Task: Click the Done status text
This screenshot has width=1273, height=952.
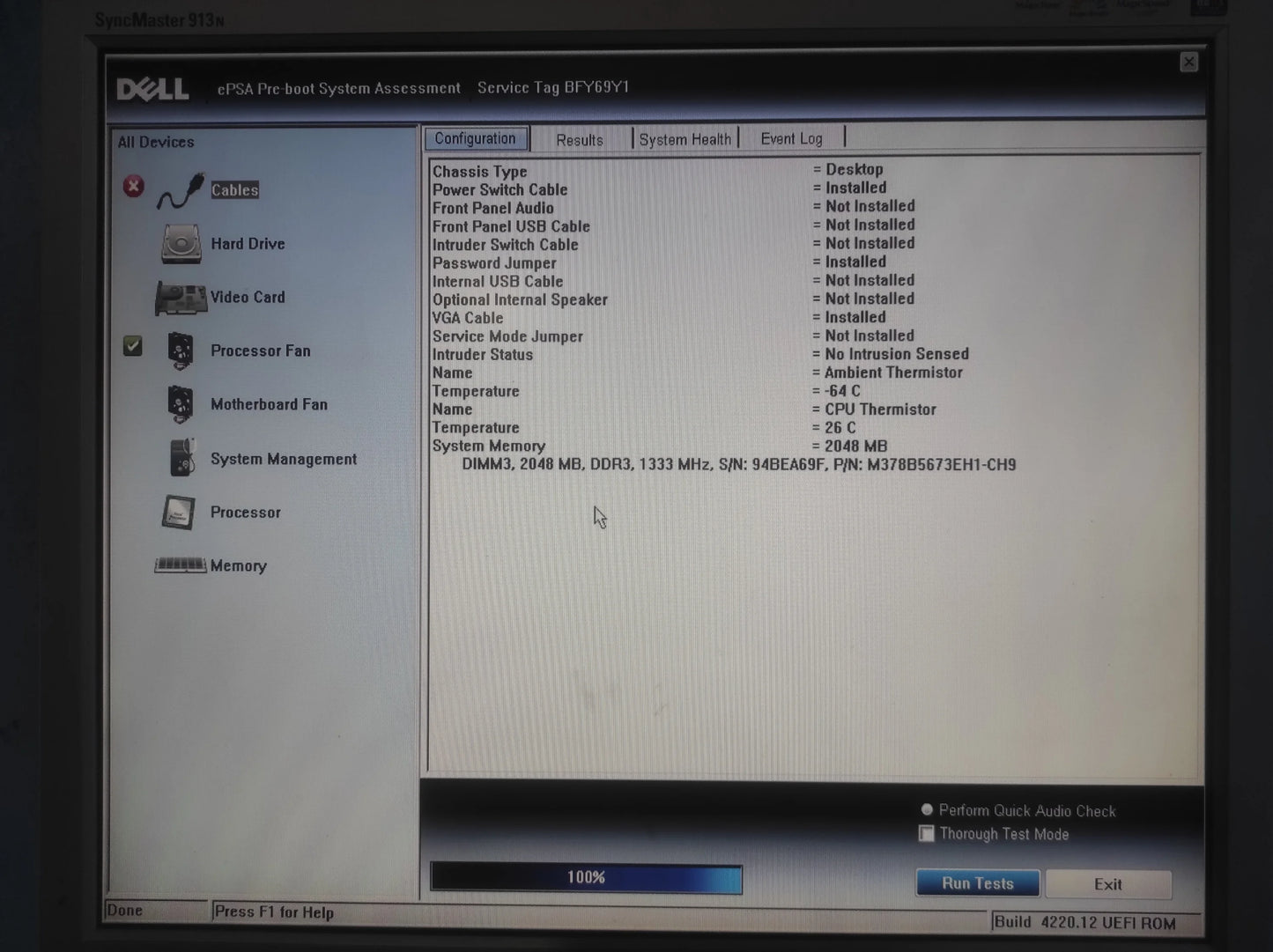Action: [124, 911]
